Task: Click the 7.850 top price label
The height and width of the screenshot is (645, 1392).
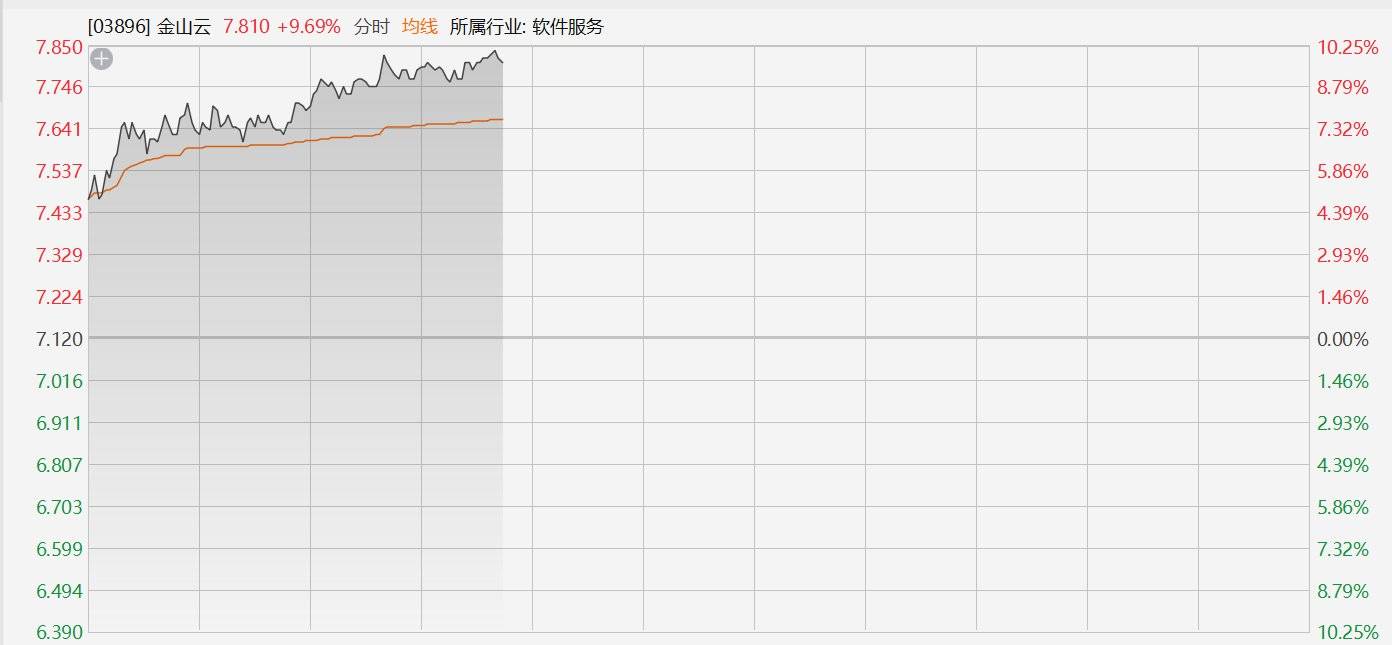Action: tap(58, 47)
